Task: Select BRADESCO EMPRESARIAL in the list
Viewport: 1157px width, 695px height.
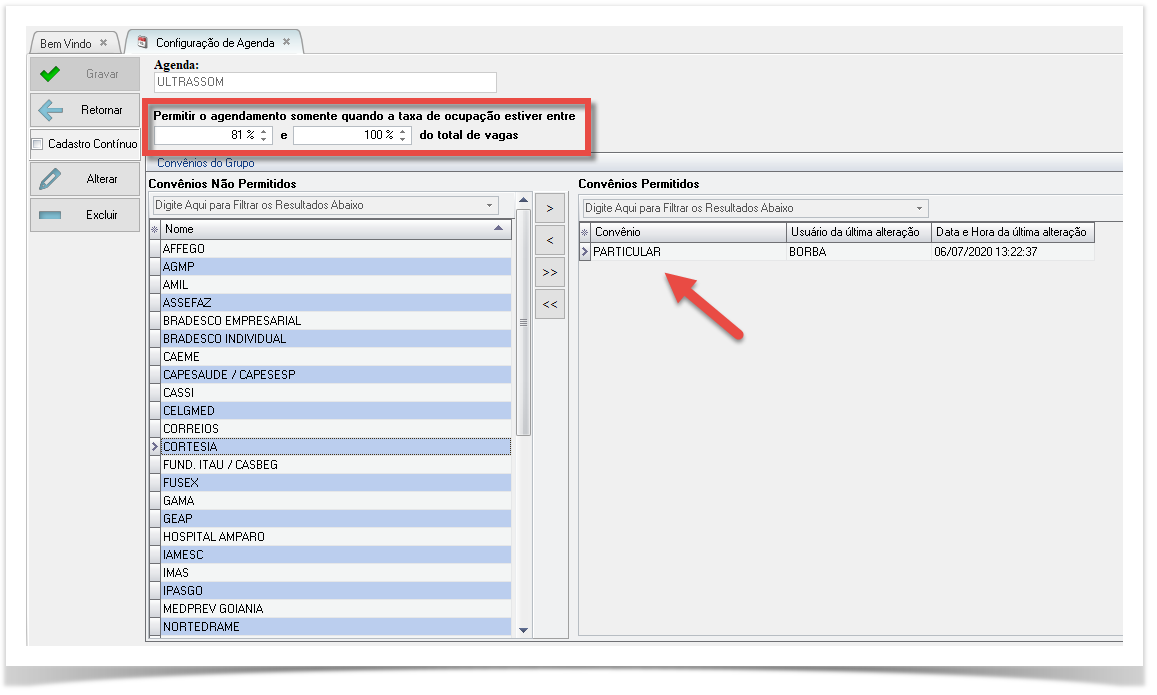Action: click(x=232, y=321)
